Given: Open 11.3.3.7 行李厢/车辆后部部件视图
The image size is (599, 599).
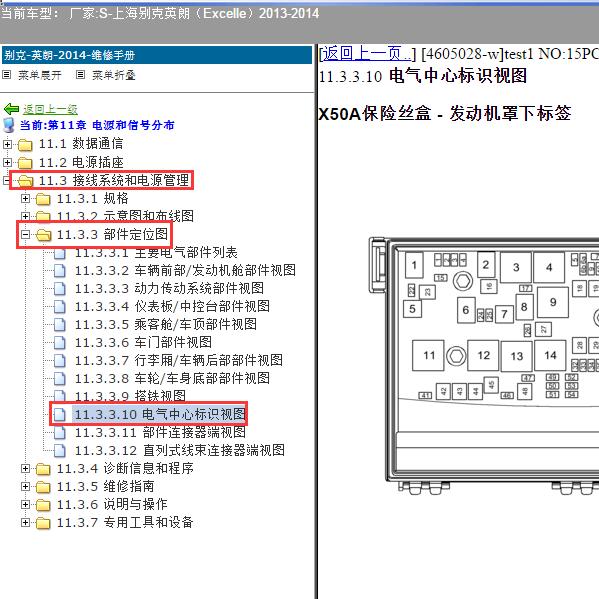Looking at the screenshot, I should 178,361.
